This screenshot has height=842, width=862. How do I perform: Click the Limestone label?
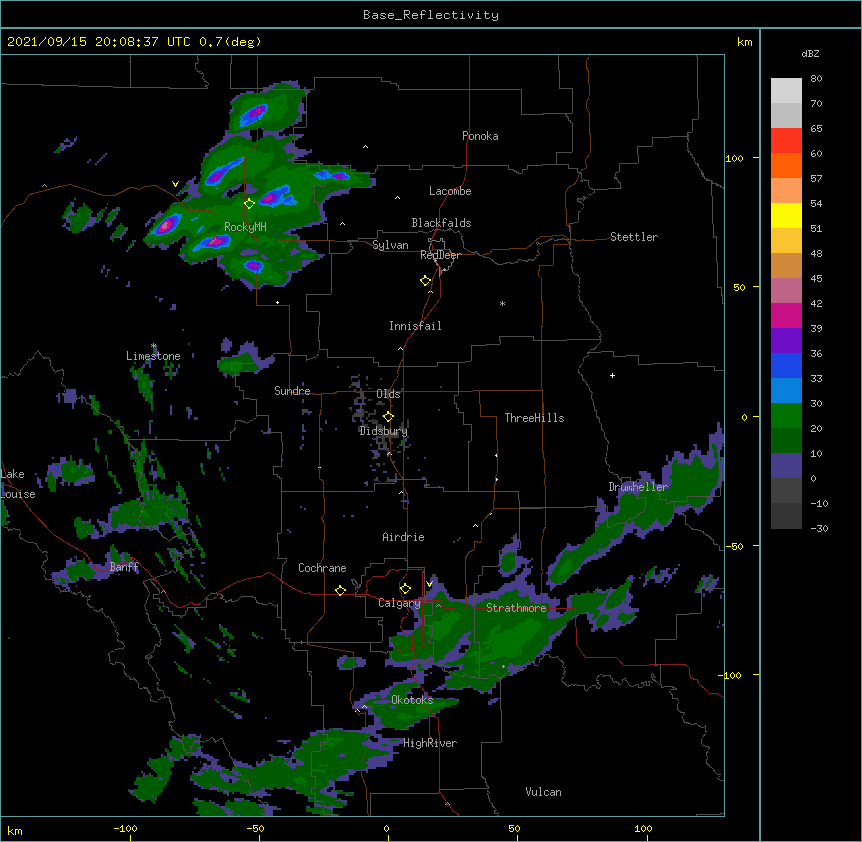(153, 356)
